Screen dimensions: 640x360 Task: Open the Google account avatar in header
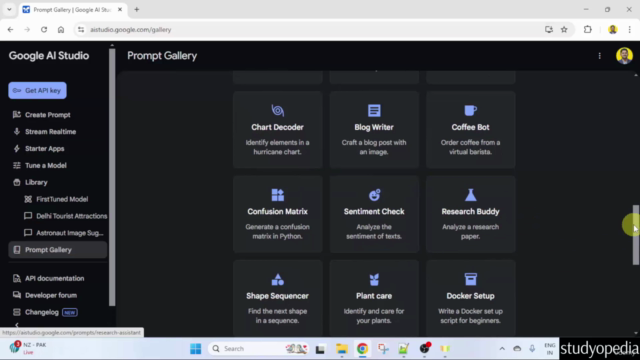pyautogui.click(x=624, y=56)
